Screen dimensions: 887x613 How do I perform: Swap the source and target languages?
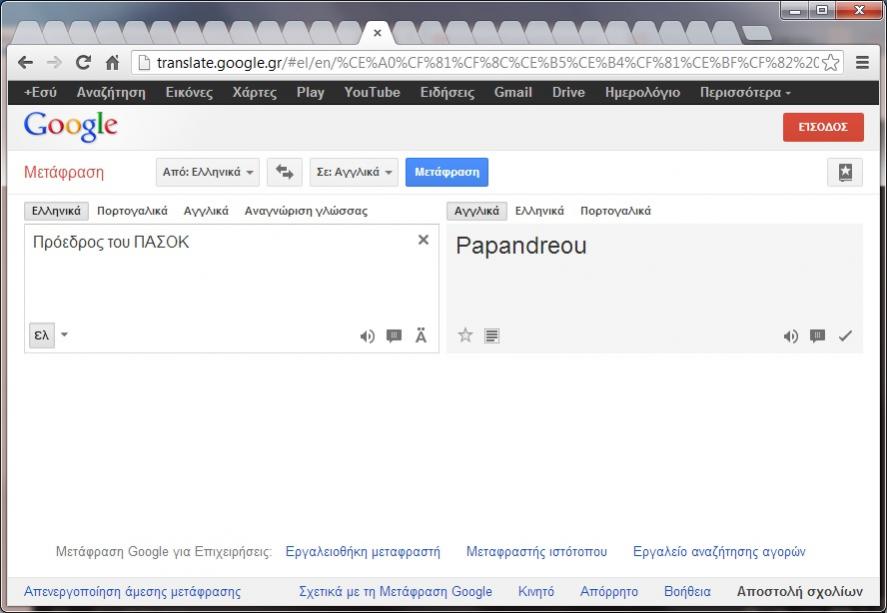coord(285,172)
